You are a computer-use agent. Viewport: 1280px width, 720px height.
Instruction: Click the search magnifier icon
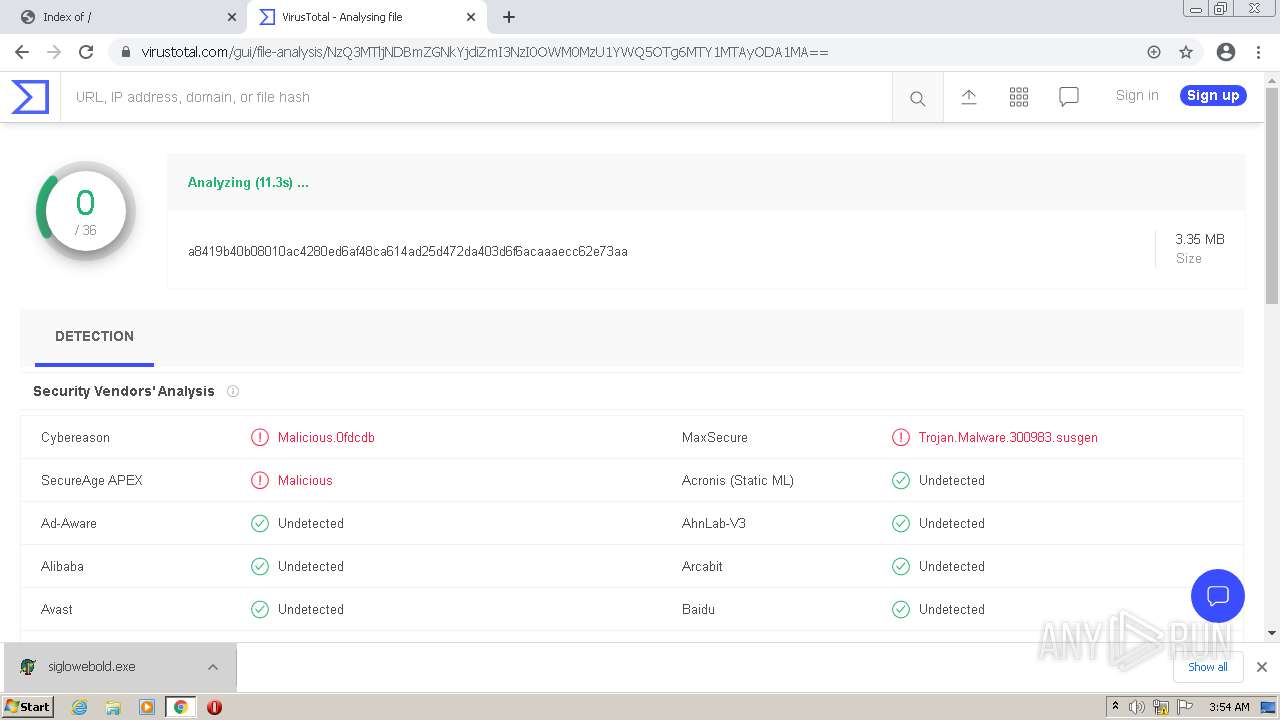click(917, 98)
